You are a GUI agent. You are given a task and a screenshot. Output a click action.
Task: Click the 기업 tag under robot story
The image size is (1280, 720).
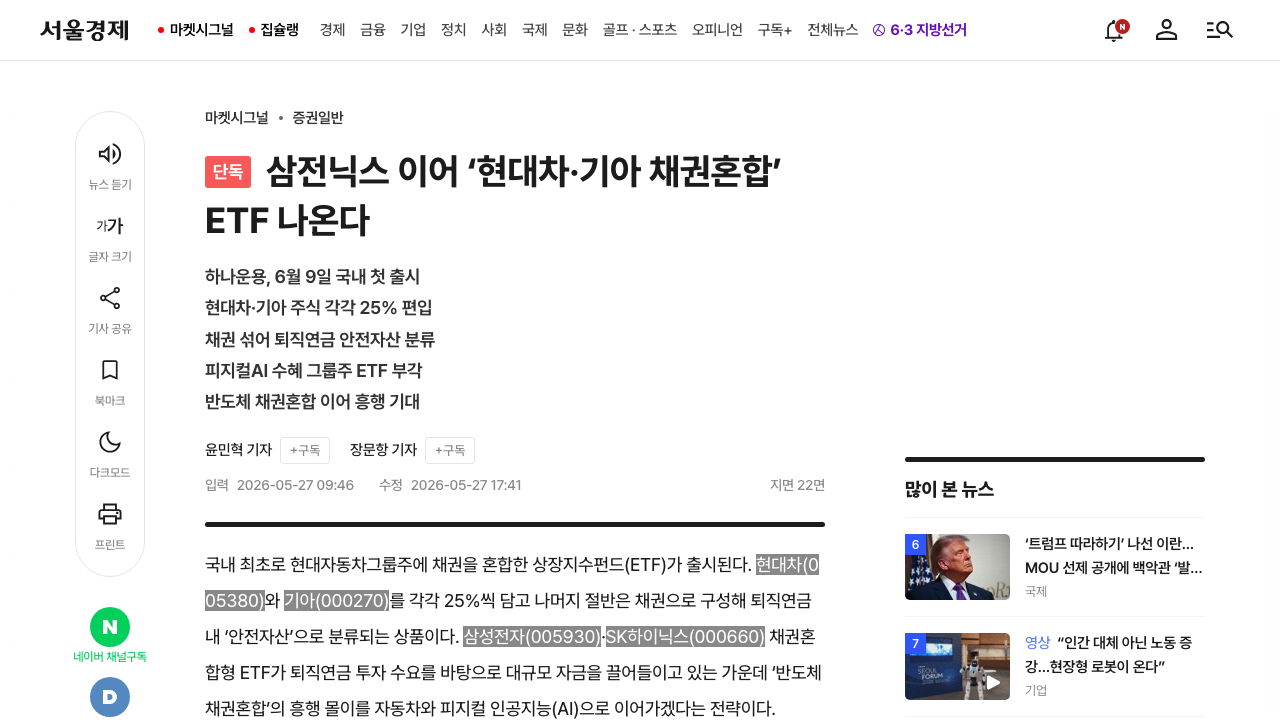[1036, 690]
